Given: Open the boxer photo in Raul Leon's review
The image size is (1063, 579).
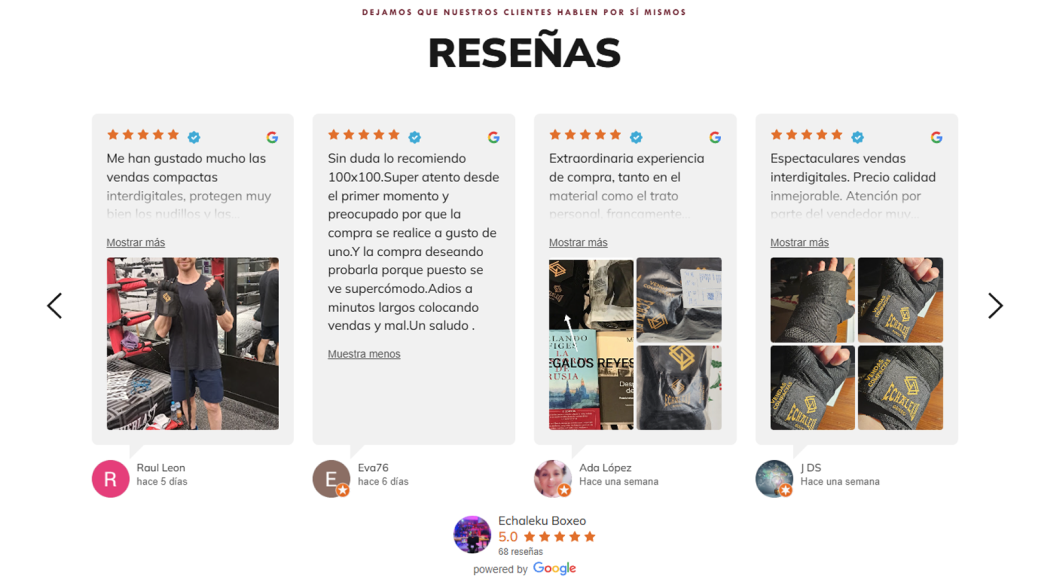Looking at the screenshot, I should click(193, 343).
